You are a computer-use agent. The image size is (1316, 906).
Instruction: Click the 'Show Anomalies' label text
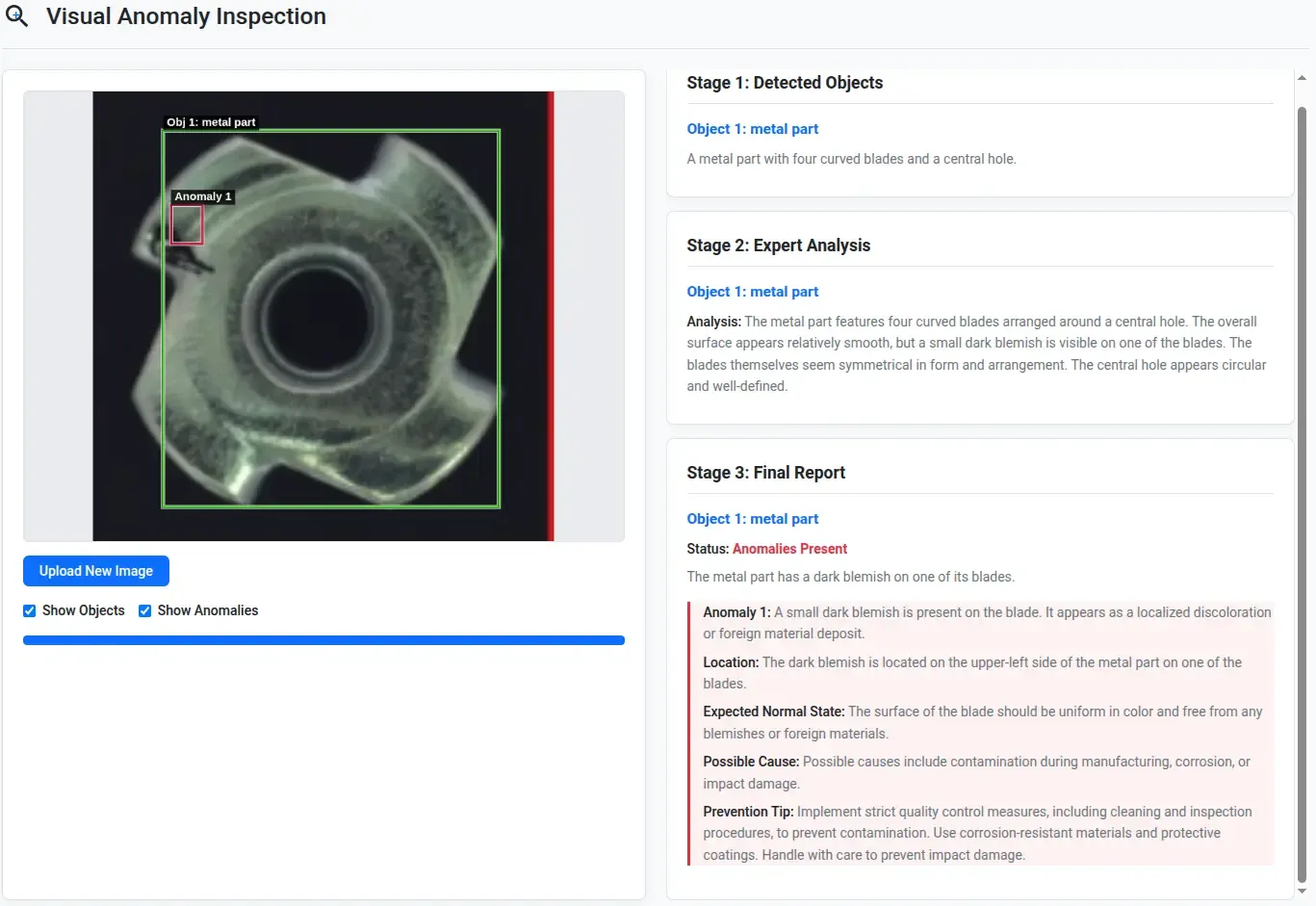[207, 610]
